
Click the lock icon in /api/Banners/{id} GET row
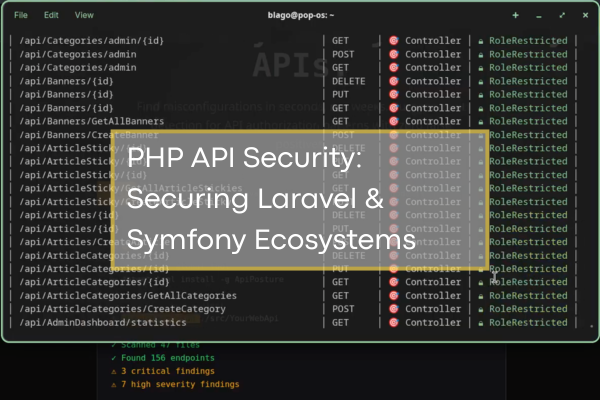[481, 109]
